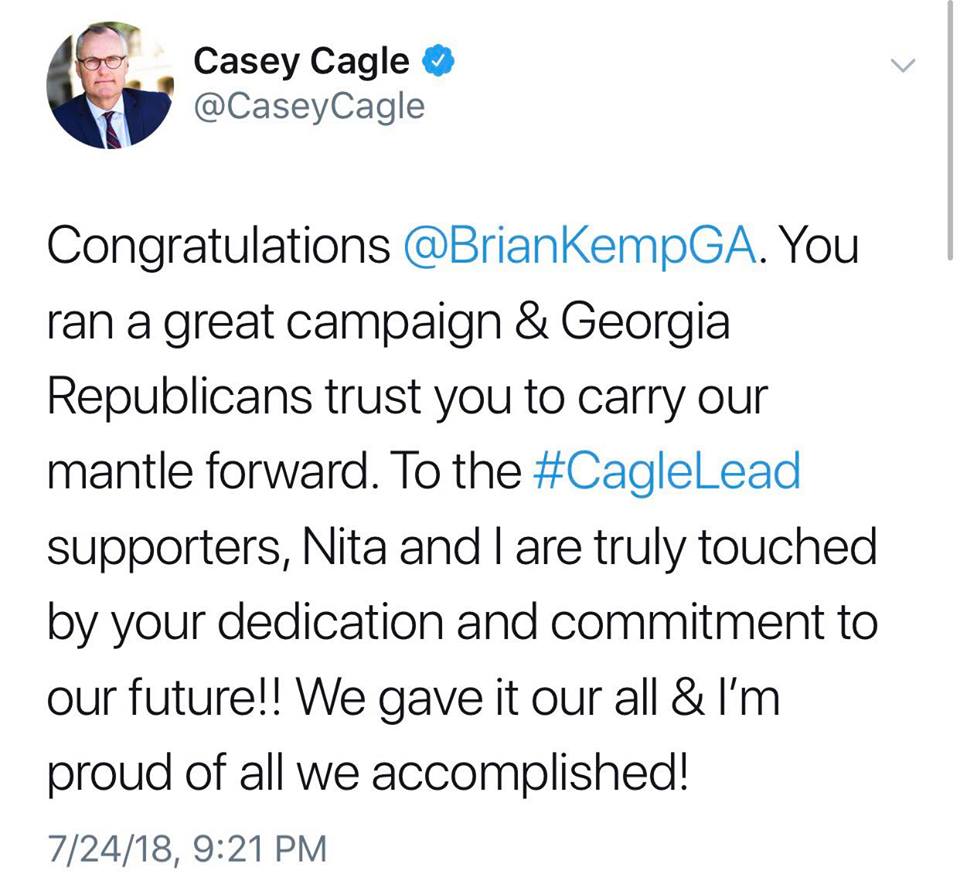Screen dimensions: 960x891
Task: Visit the @CaseyCagle handle link
Action: (x=309, y=107)
